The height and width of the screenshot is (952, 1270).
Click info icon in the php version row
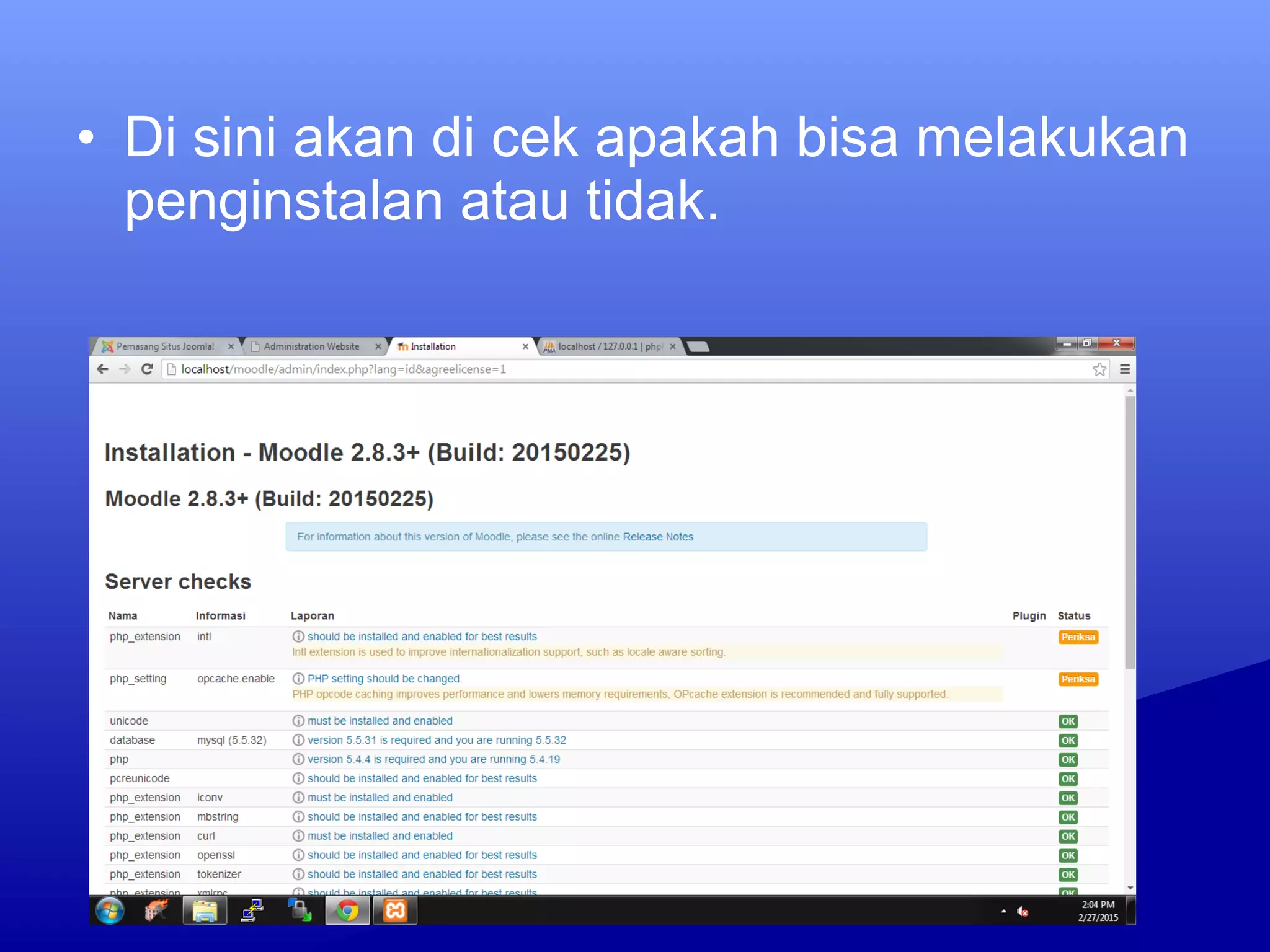tap(298, 759)
